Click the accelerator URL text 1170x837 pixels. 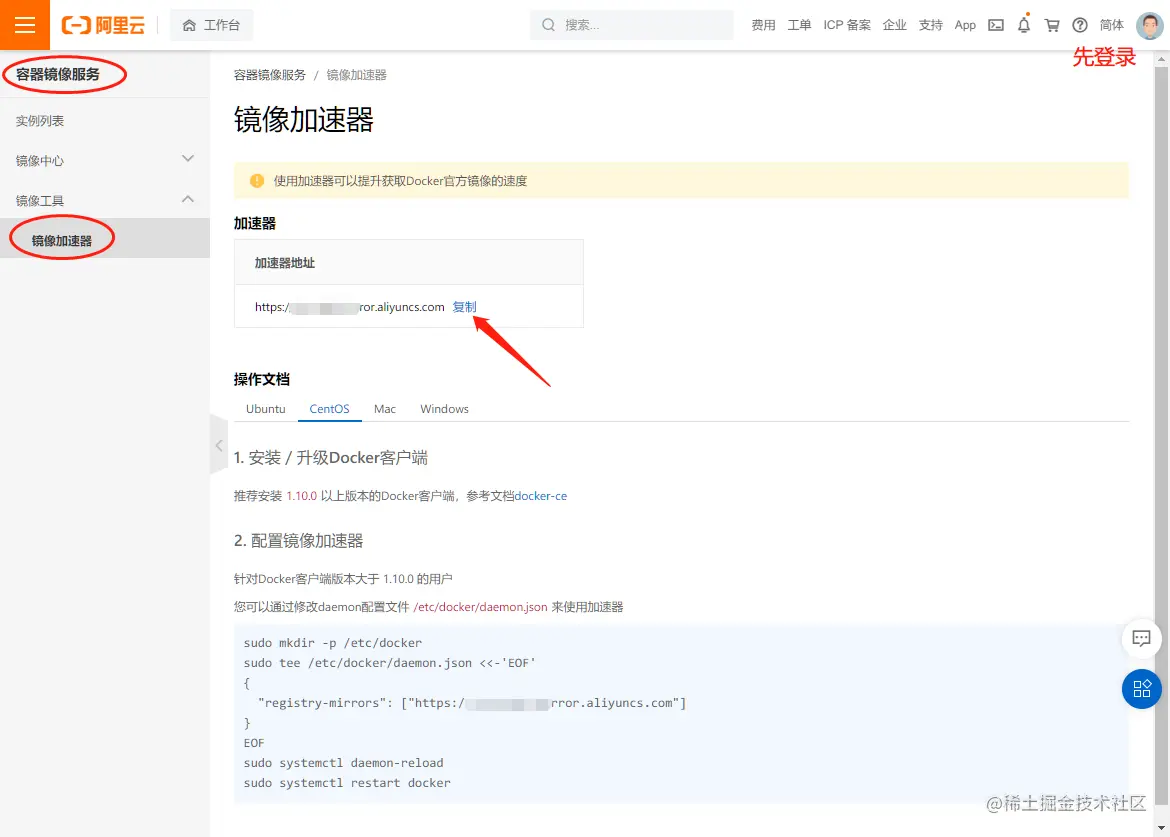point(349,307)
